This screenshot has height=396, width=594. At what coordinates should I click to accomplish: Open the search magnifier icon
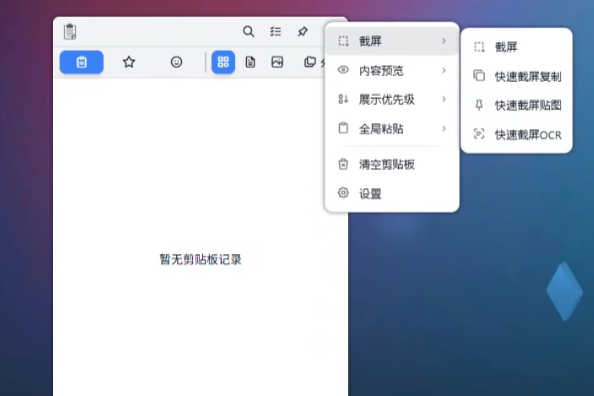click(x=249, y=31)
